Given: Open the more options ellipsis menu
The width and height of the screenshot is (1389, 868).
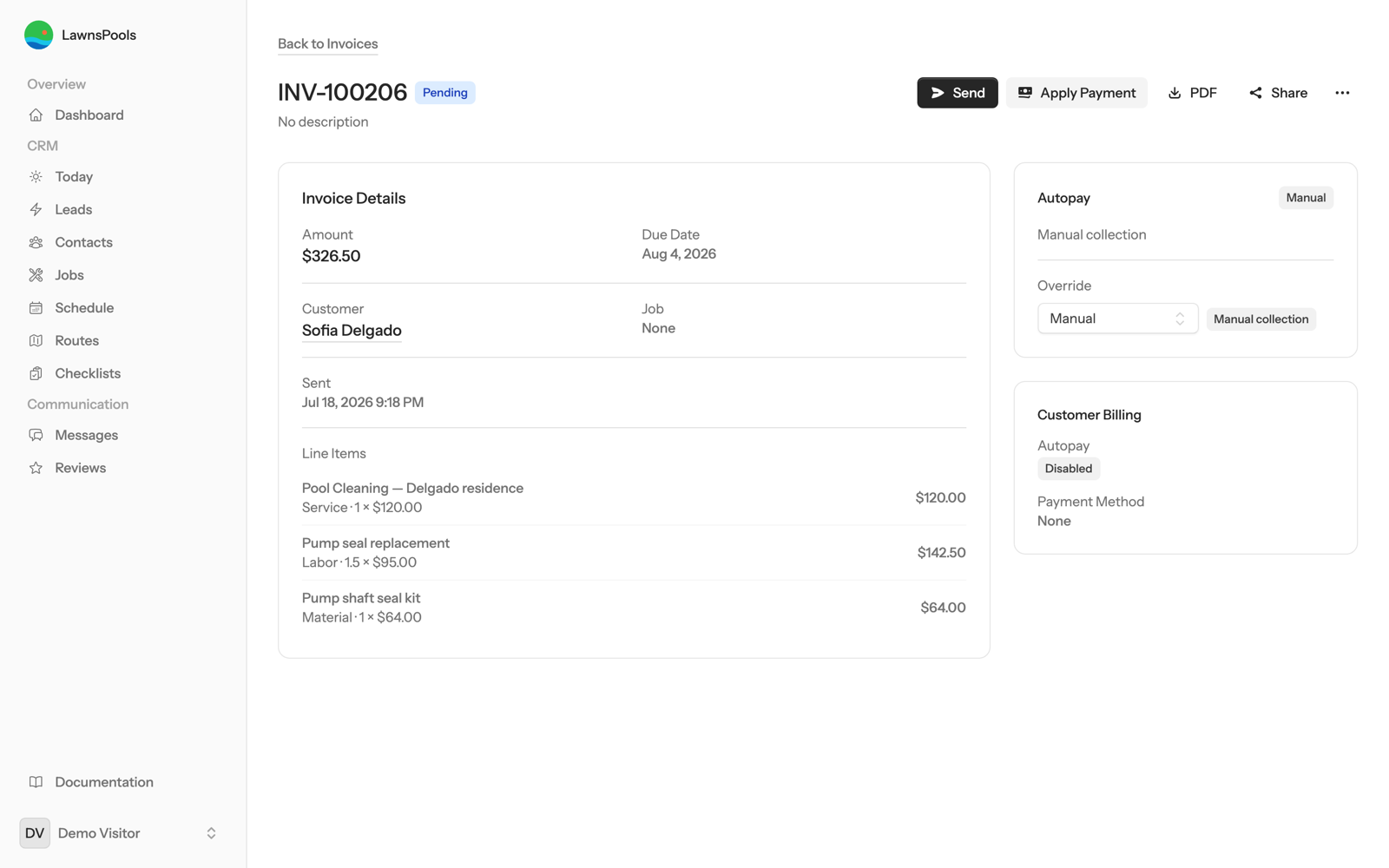Looking at the screenshot, I should 1342,93.
